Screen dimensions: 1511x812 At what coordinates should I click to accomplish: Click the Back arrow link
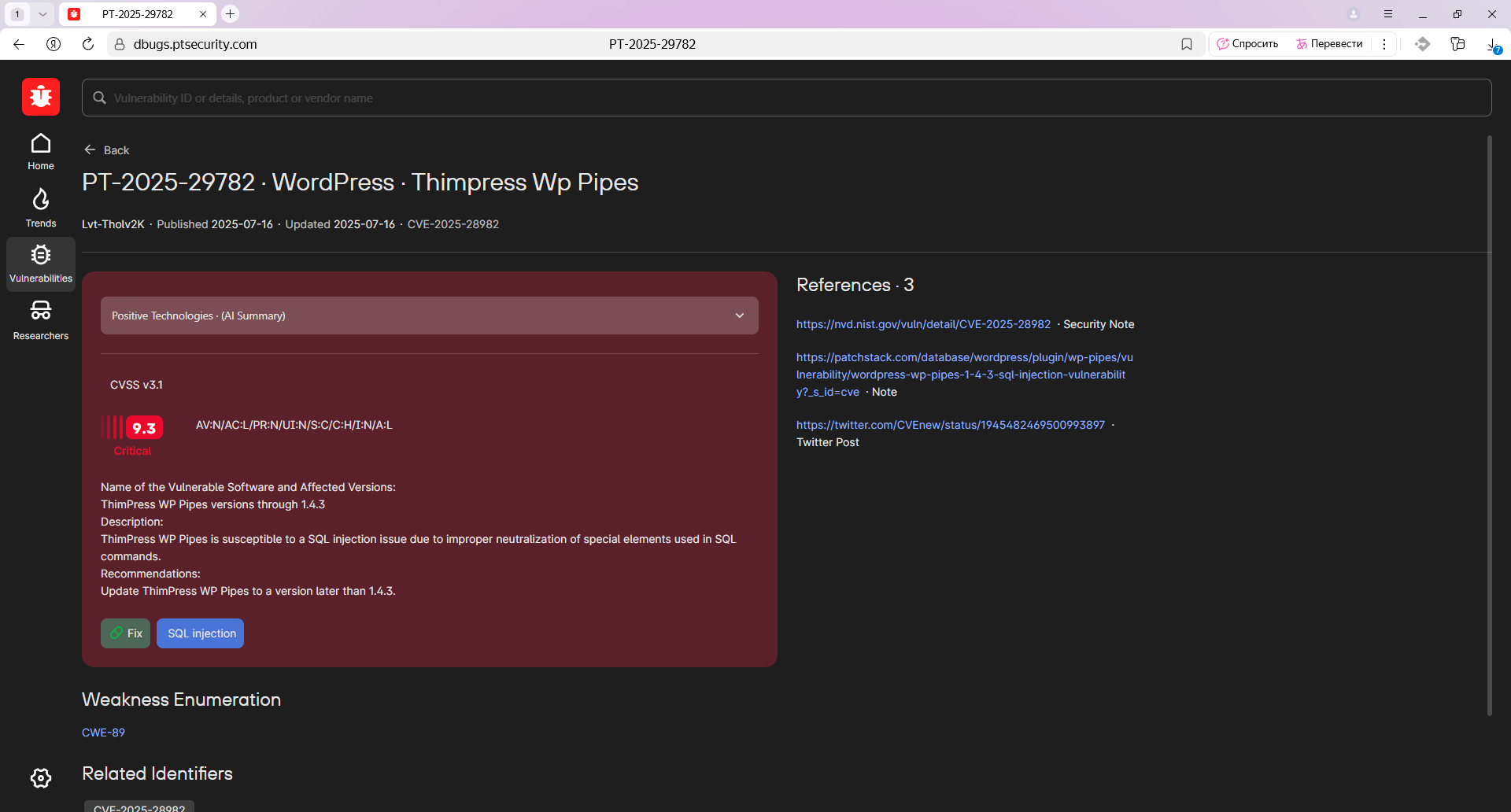coord(106,150)
